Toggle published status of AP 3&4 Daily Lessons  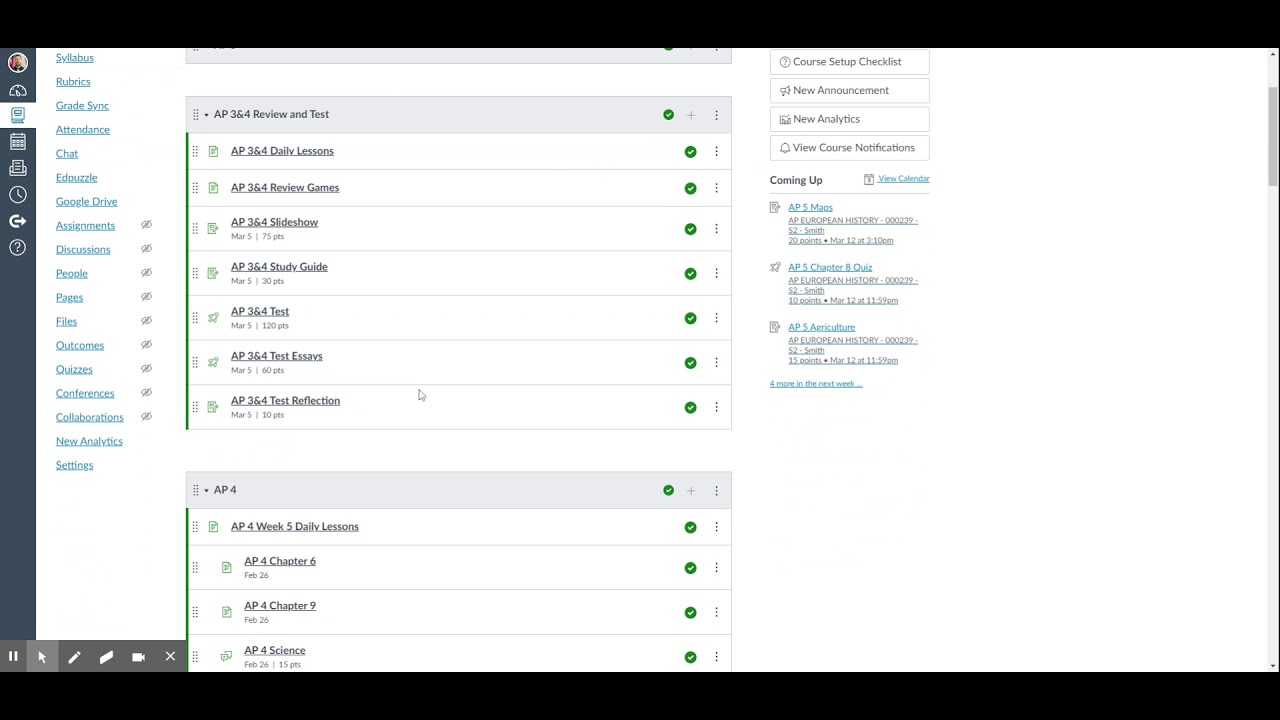coord(690,152)
